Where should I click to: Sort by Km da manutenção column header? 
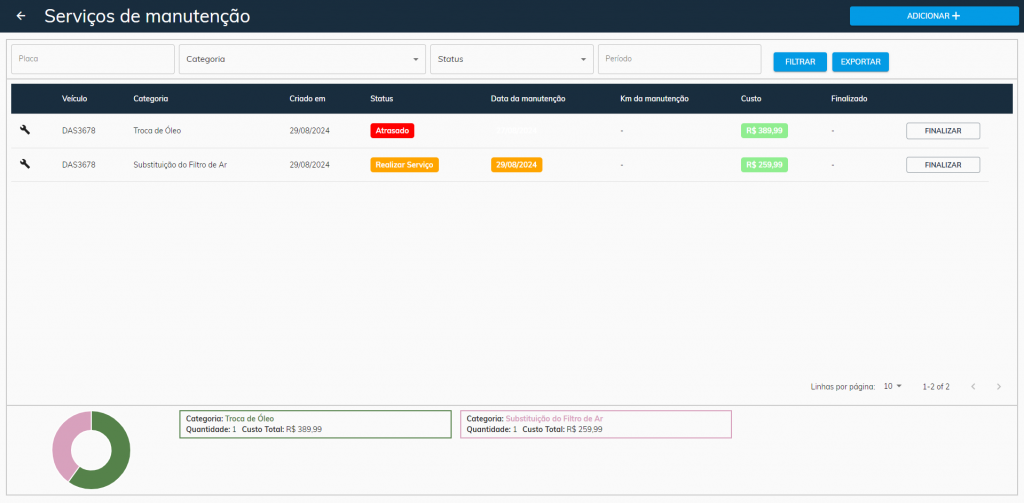[654, 99]
